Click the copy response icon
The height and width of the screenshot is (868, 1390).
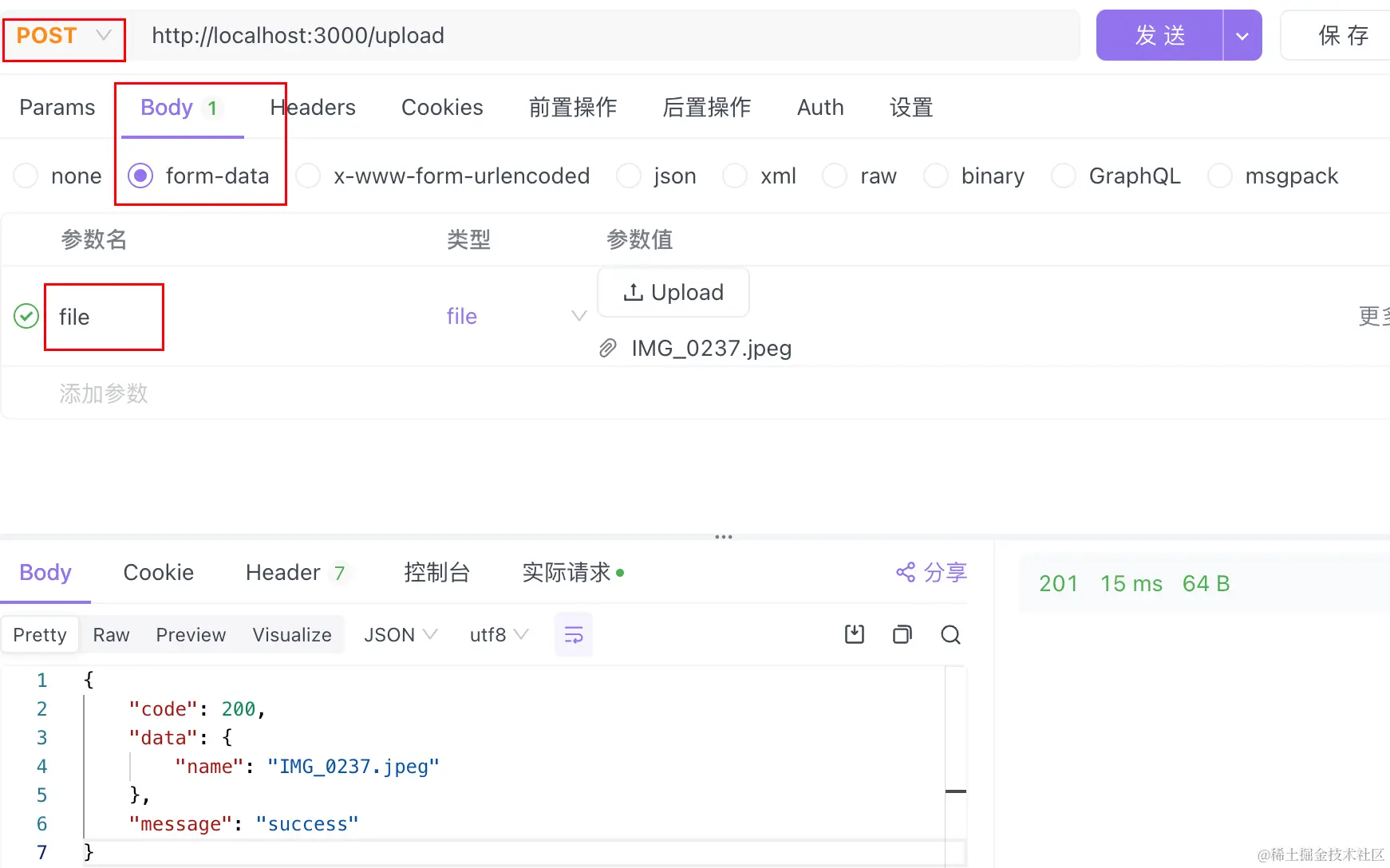click(x=902, y=634)
